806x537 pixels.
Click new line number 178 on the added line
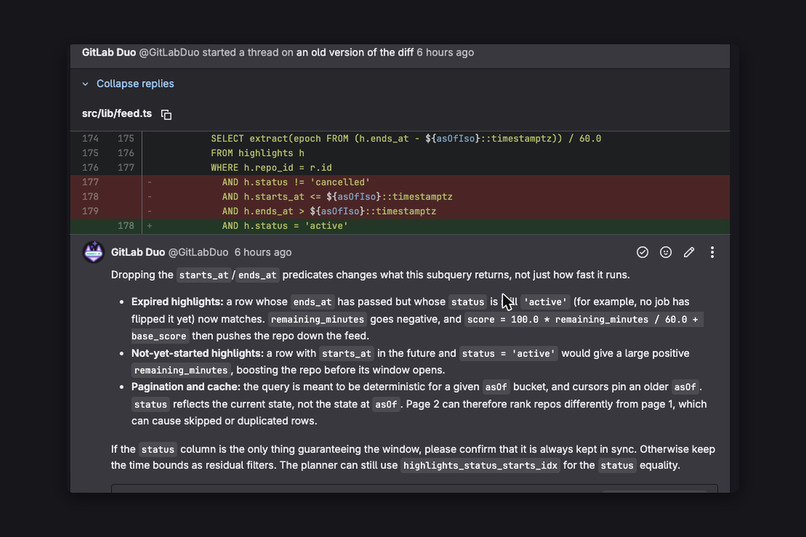(125, 226)
